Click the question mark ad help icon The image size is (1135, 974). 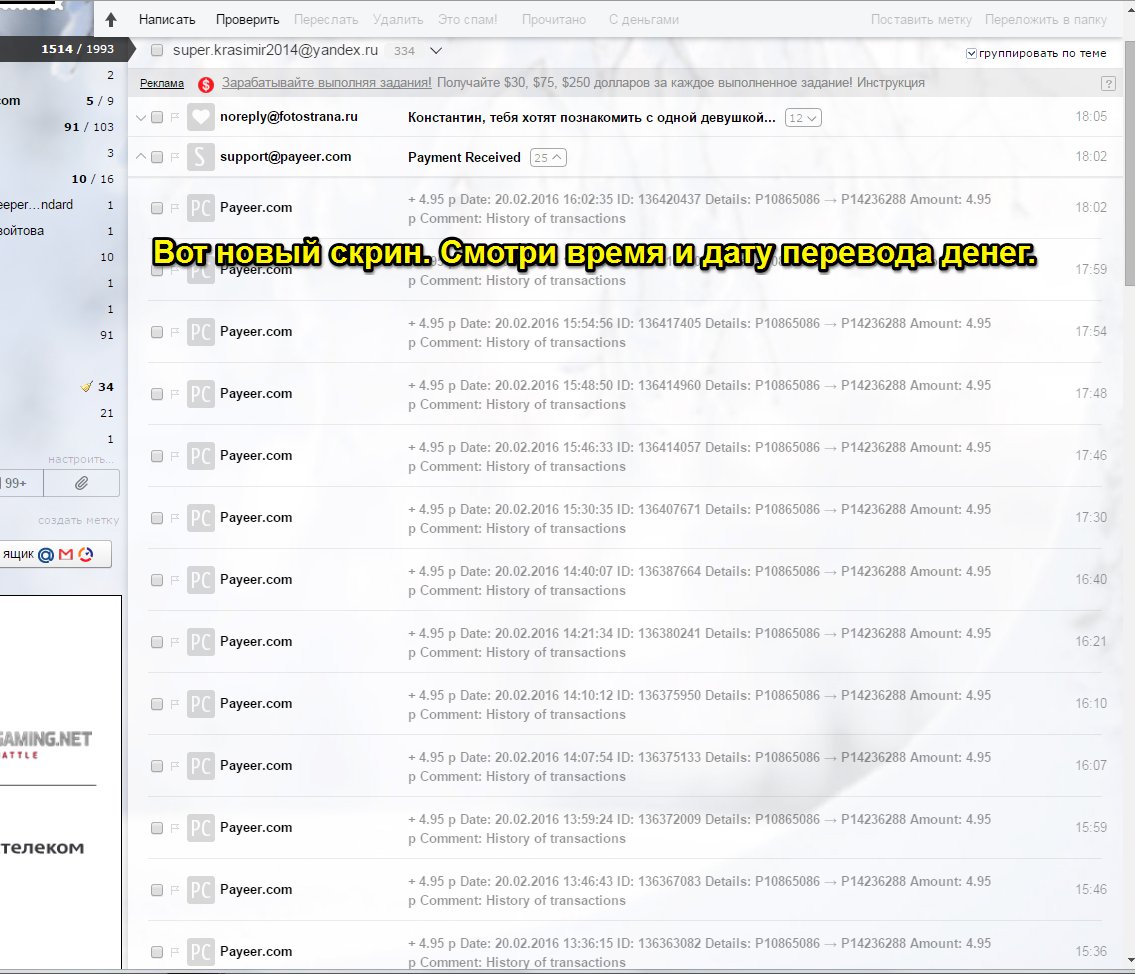pyautogui.click(x=1107, y=84)
